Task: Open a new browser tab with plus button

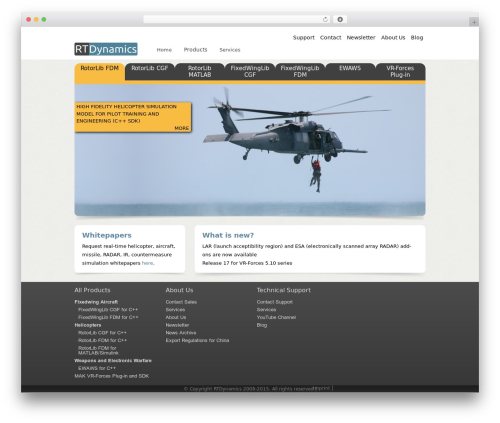Action: [x=474, y=22]
